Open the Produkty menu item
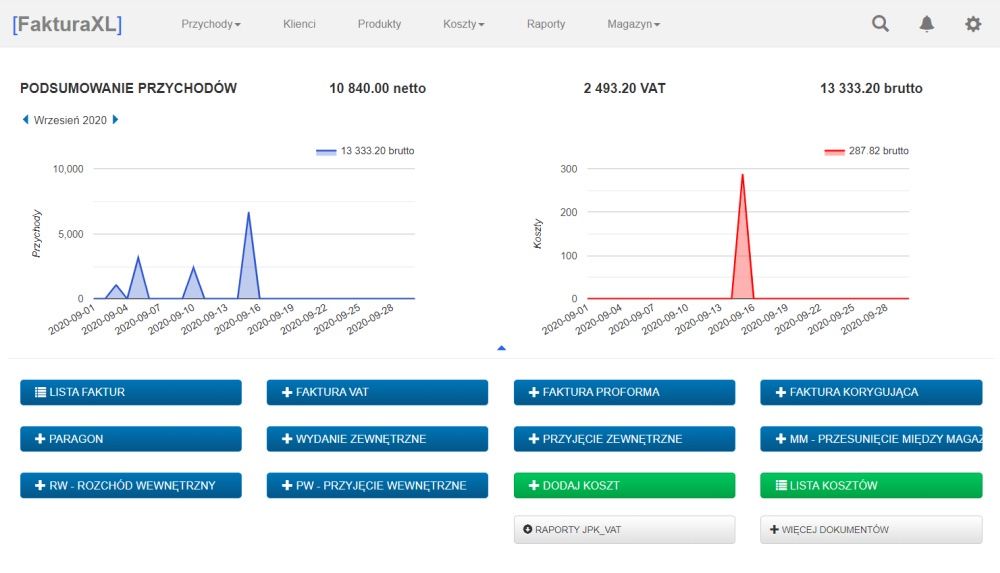The height and width of the screenshot is (573, 1000). pos(379,24)
